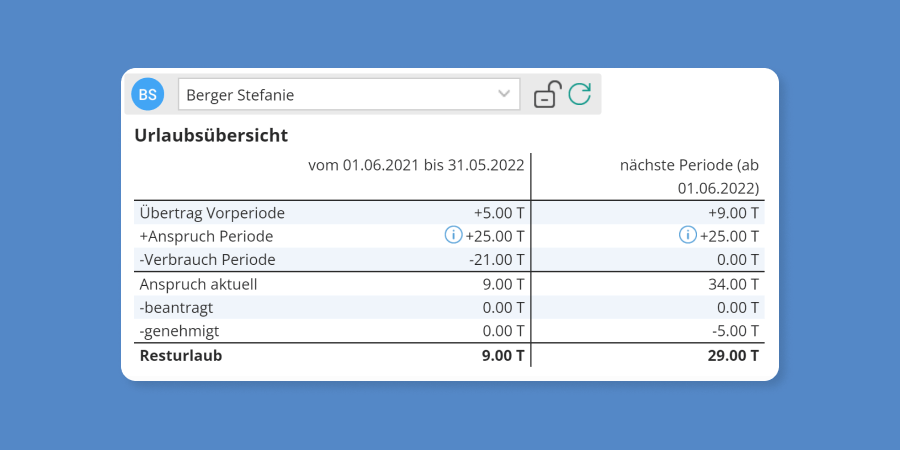Select the row label '-beantragt'

click(x=176, y=308)
